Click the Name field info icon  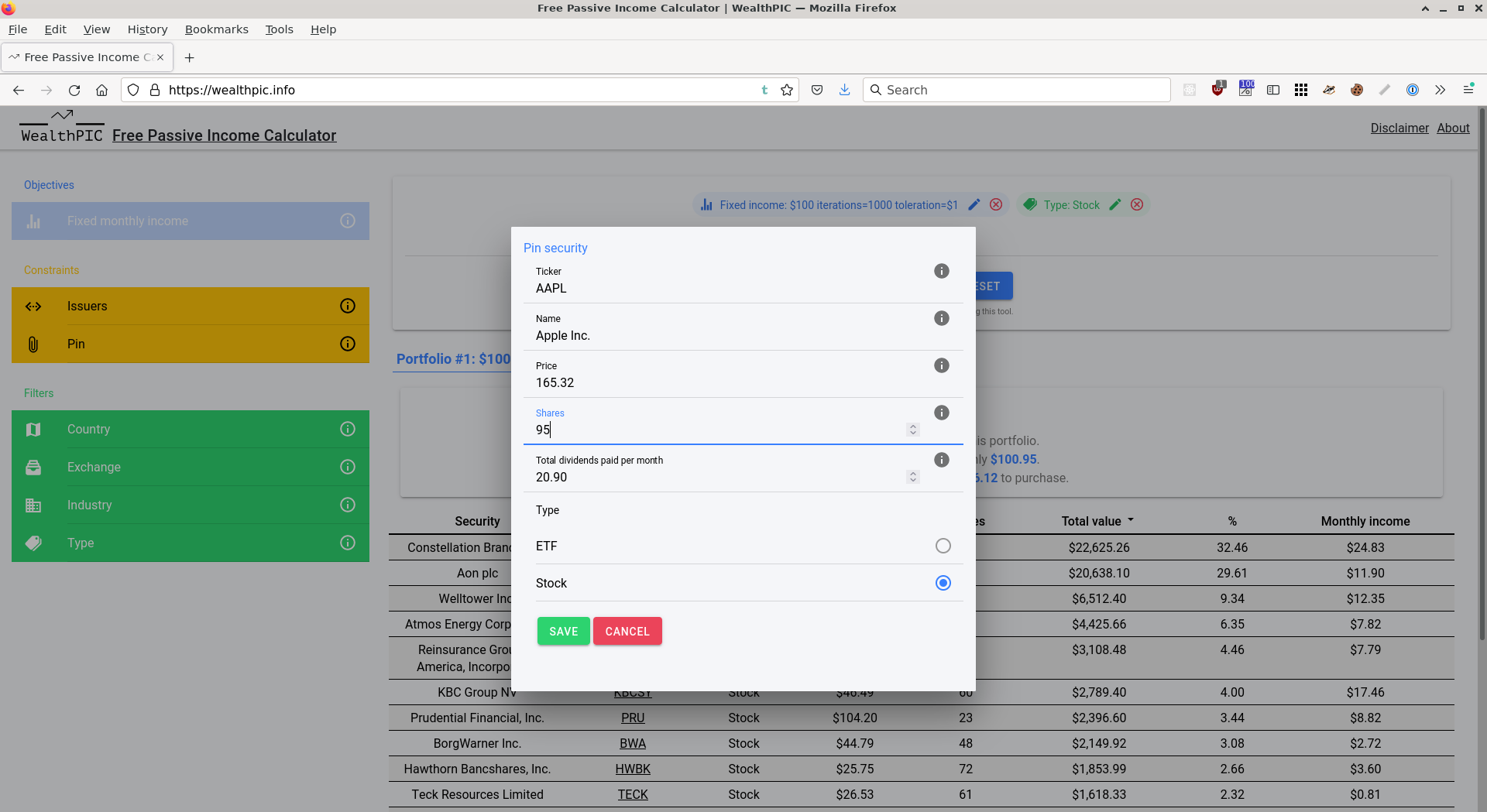tap(941, 318)
